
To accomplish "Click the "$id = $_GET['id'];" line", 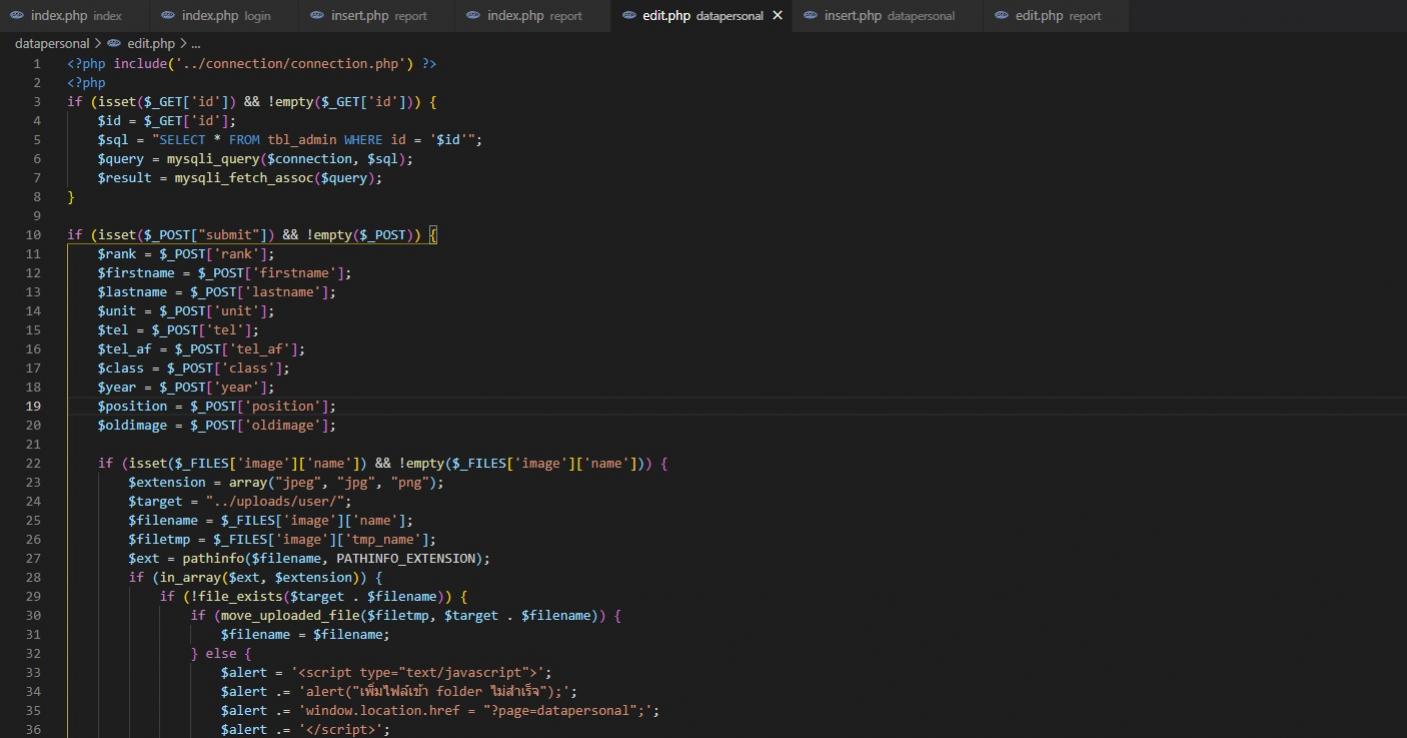I will coord(167,121).
